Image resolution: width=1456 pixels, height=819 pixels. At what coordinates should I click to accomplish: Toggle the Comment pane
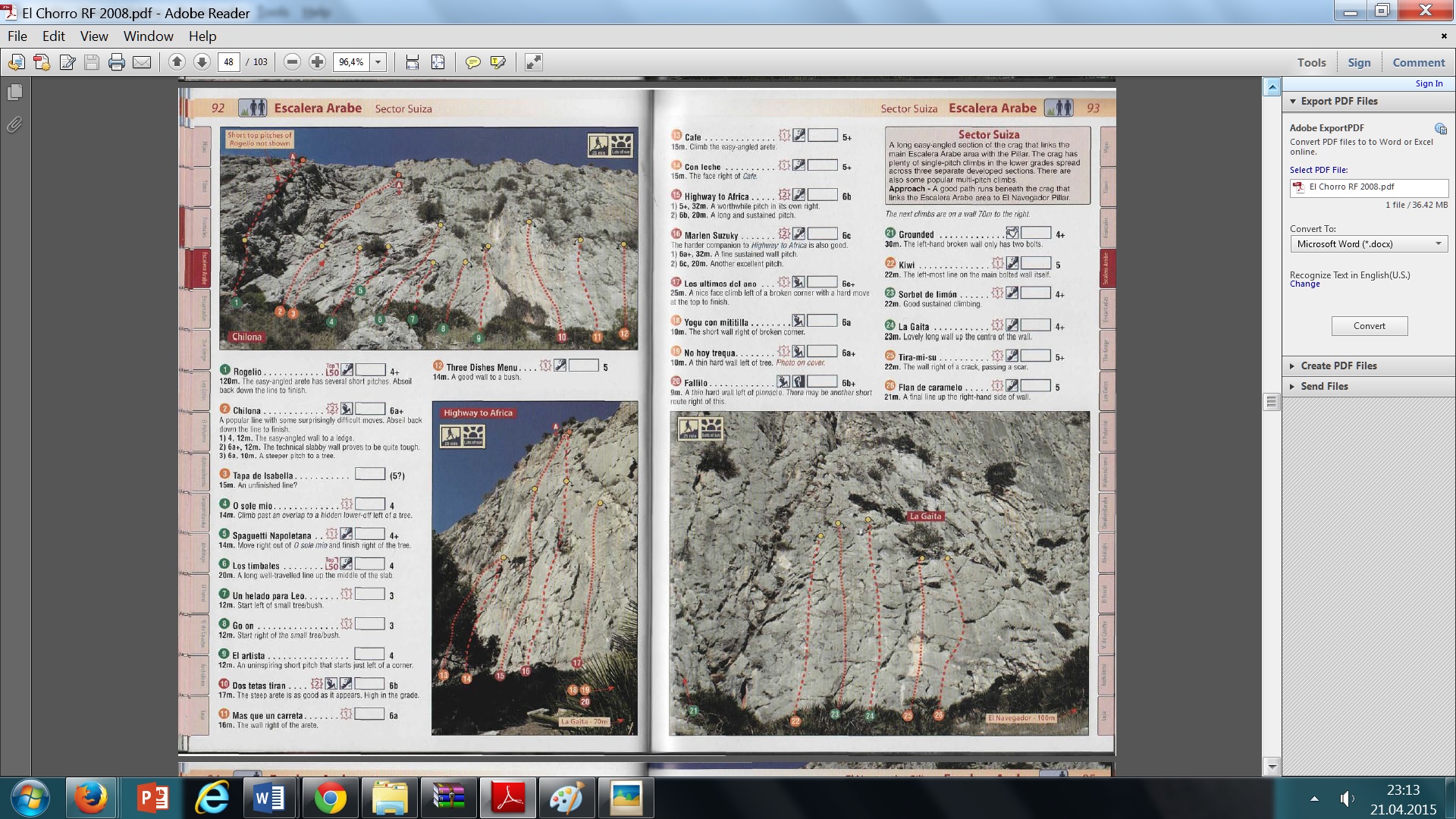pyautogui.click(x=1418, y=63)
